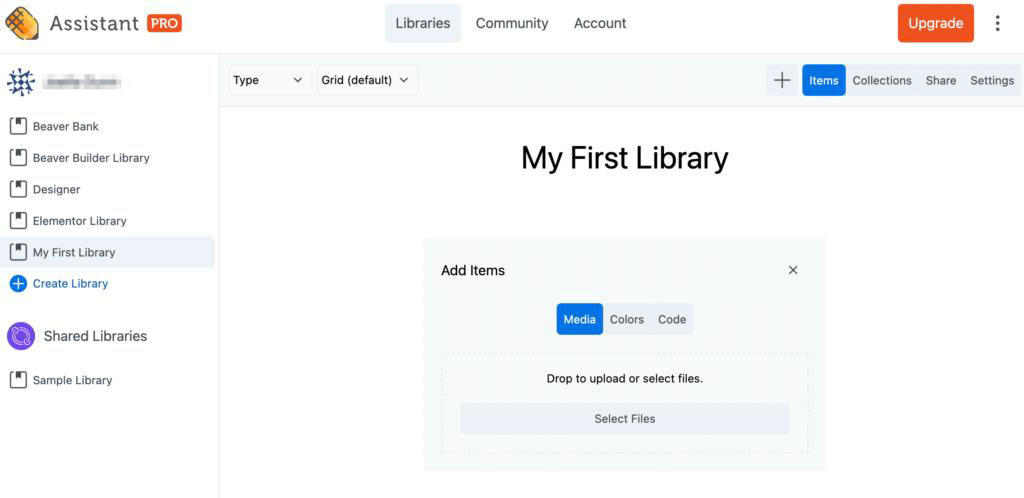Click the Select Files button
The height and width of the screenshot is (498, 1024).
tap(625, 418)
